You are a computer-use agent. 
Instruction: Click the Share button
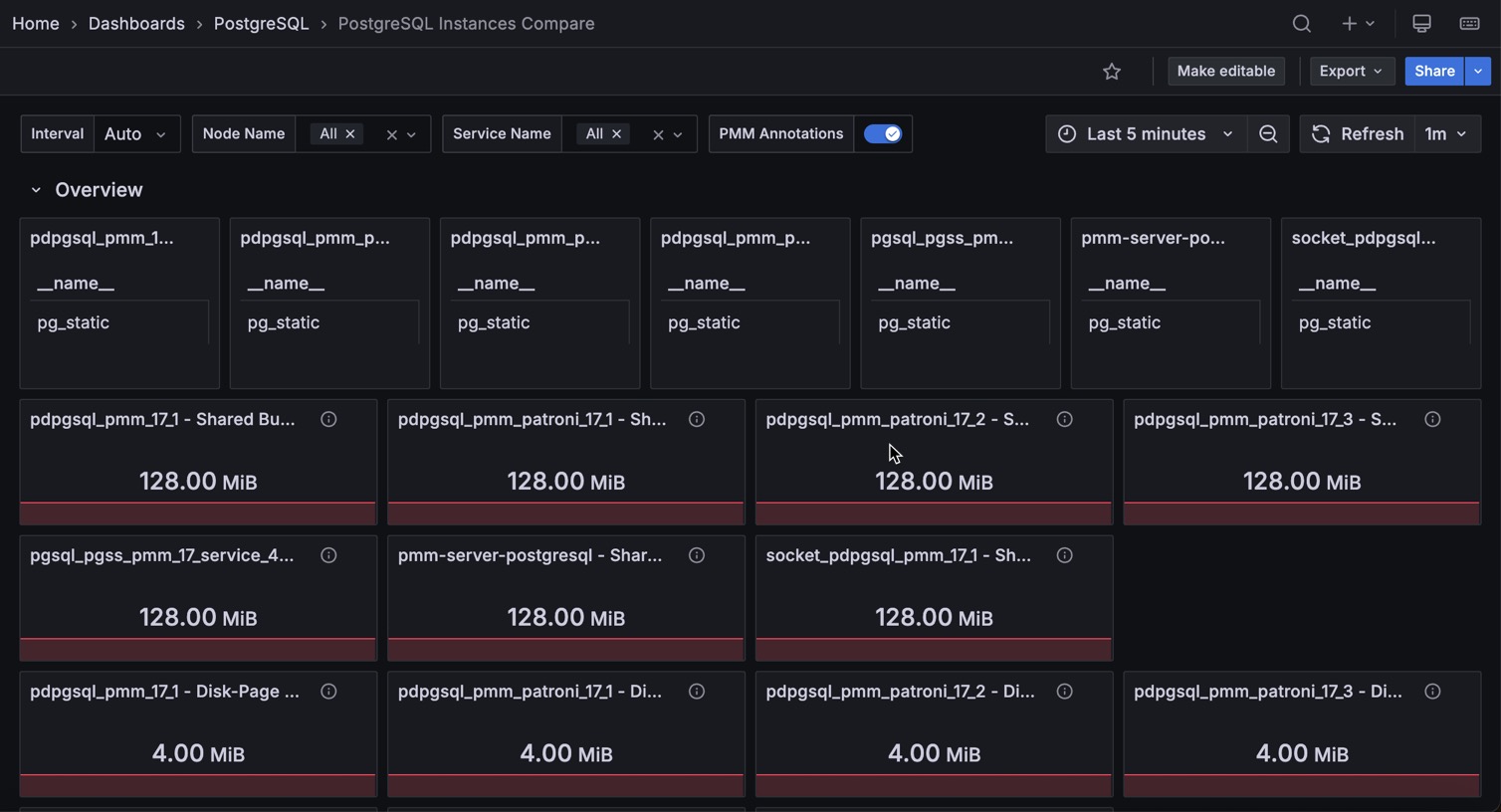pyautogui.click(x=1433, y=72)
